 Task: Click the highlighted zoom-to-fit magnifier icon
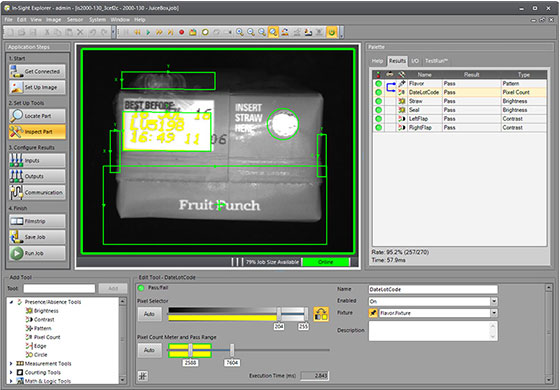[273, 32]
